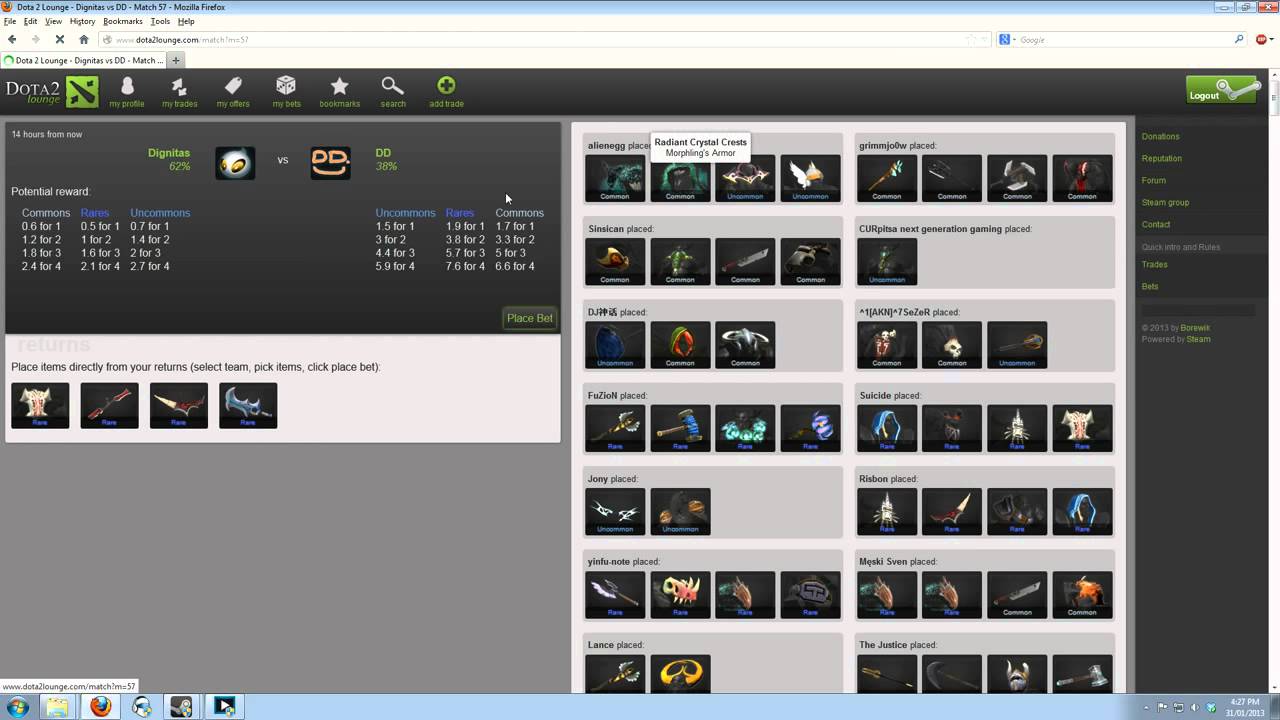Open the Tools menu
The image size is (1280, 720).
coord(160,21)
